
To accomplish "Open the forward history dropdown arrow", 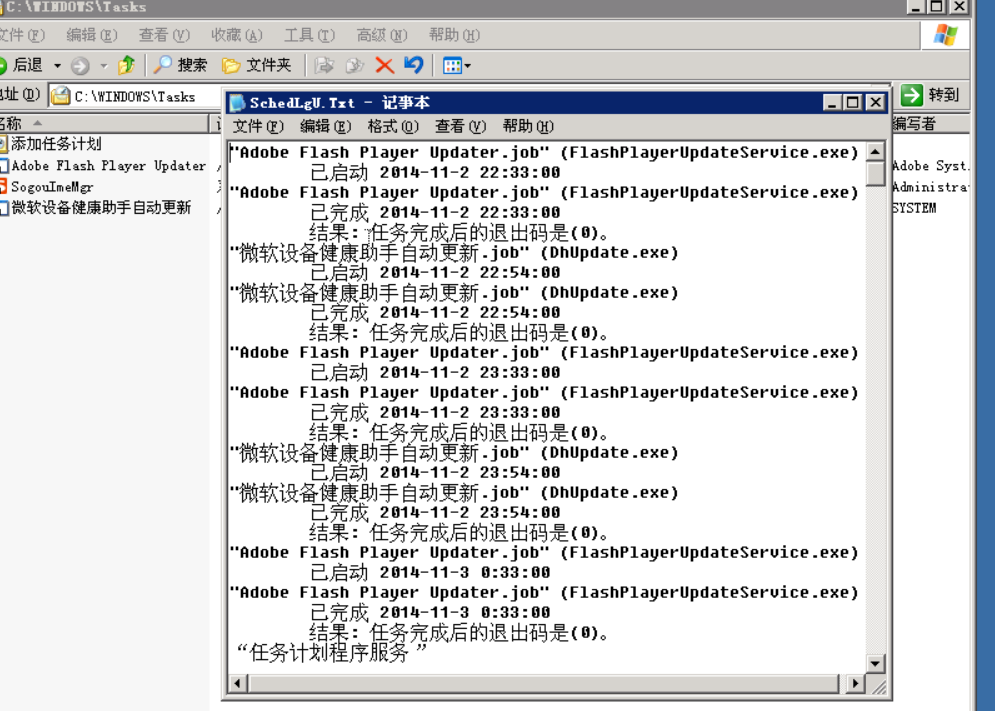I will pyautogui.click(x=103, y=65).
